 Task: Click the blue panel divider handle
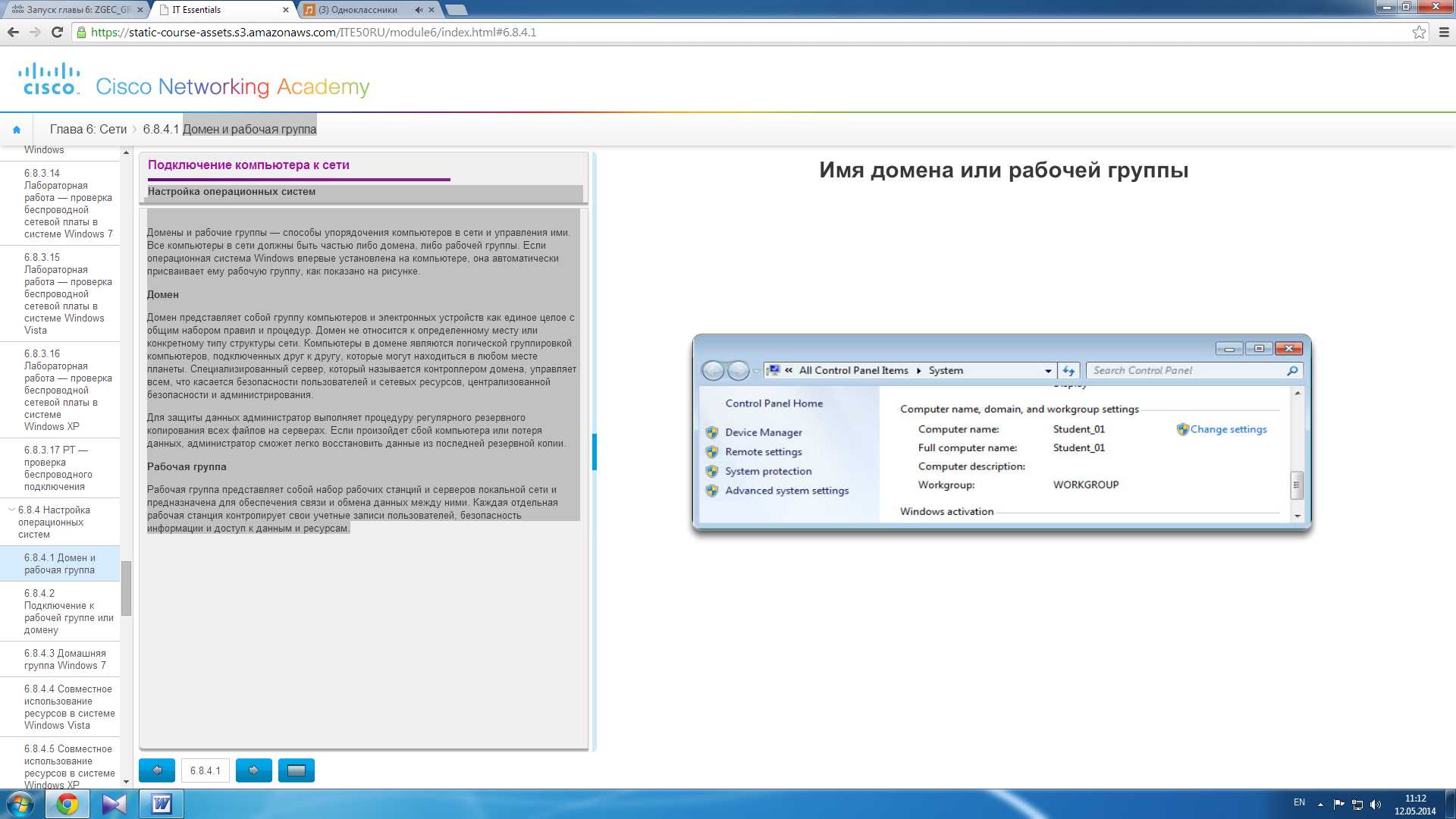point(595,452)
